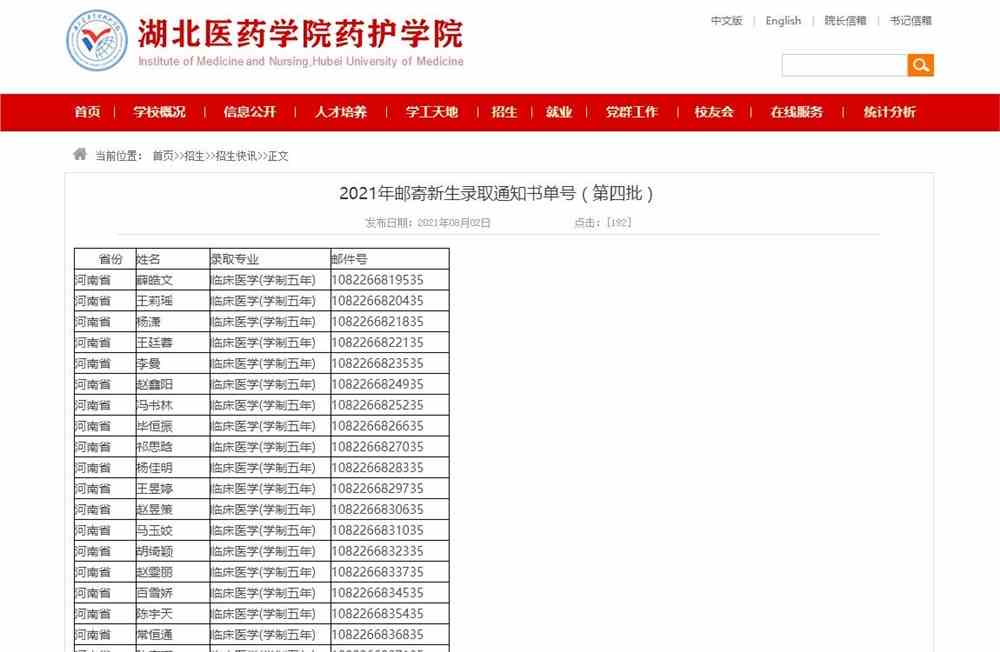1000x652 pixels.
Task: Click the 省份 table header cell
Action: pos(105,259)
